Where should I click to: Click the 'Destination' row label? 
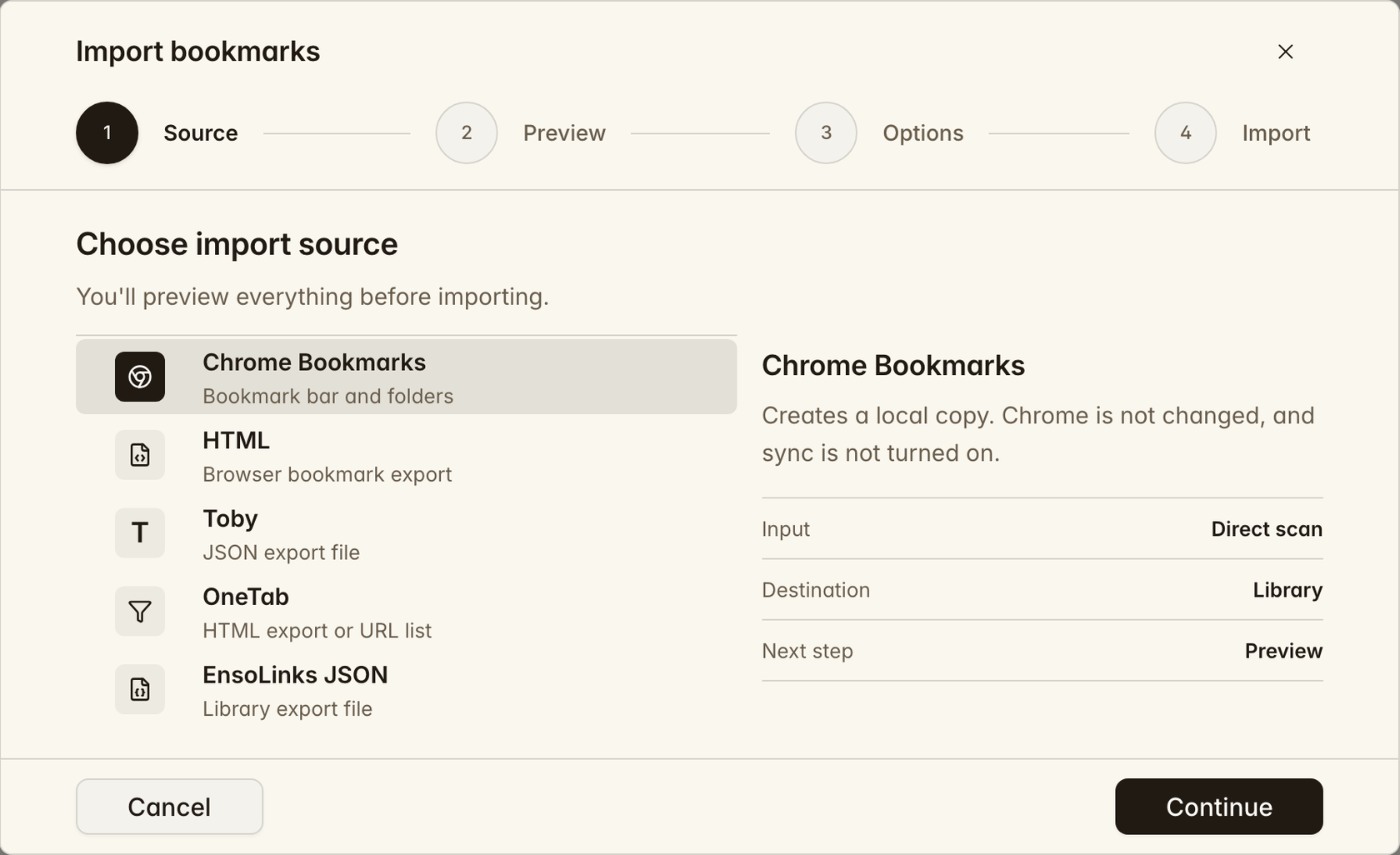[x=816, y=590]
